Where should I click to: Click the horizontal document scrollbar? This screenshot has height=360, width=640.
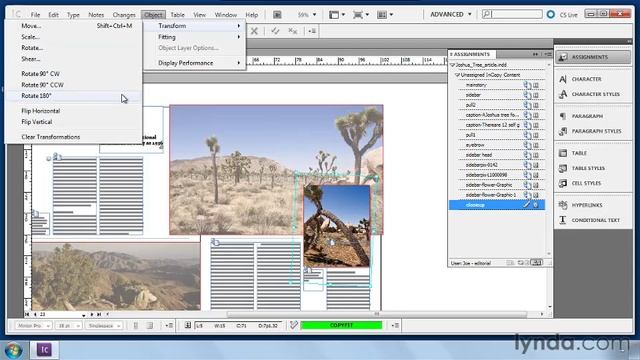376,314
